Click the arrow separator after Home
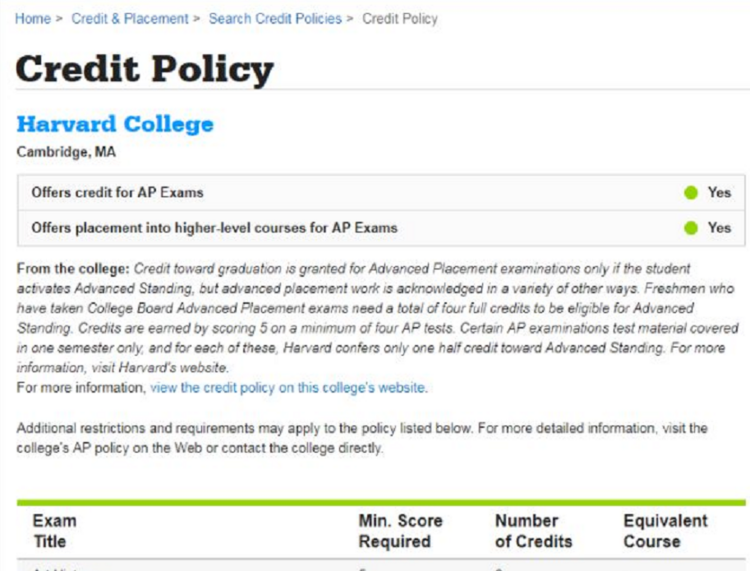Image resolution: width=750 pixels, height=571 pixels. pyautogui.click(x=61, y=18)
